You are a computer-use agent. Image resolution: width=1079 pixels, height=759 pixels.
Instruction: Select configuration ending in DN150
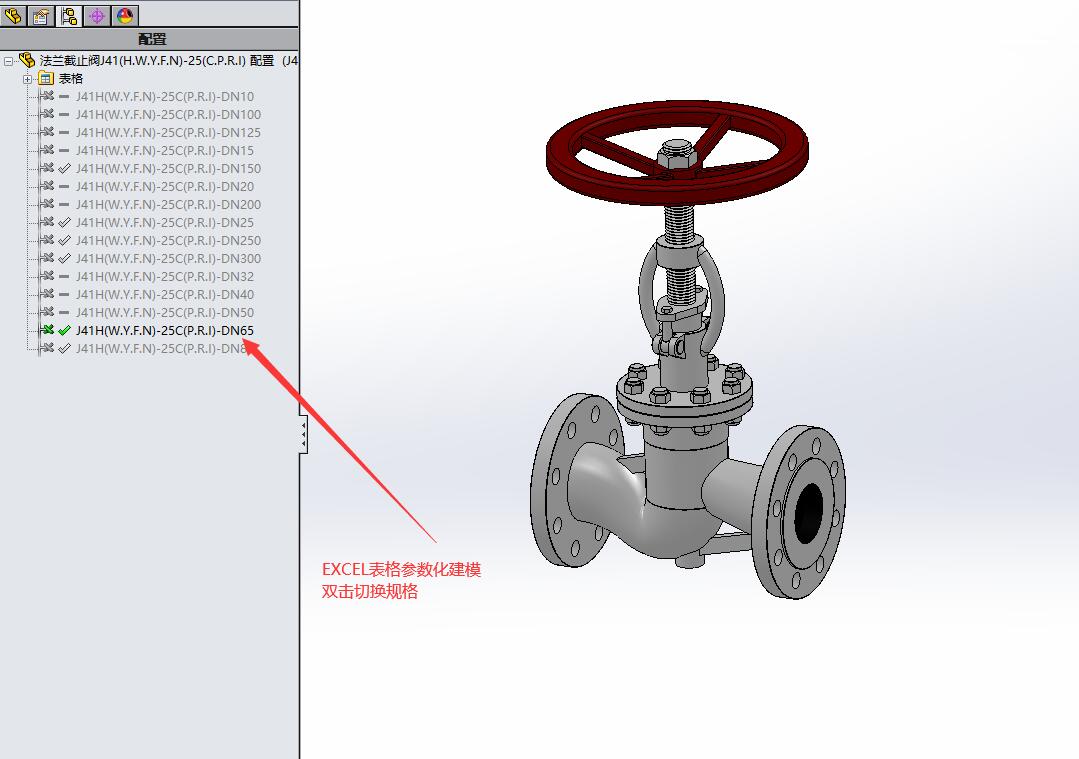click(x=168, y=168)
